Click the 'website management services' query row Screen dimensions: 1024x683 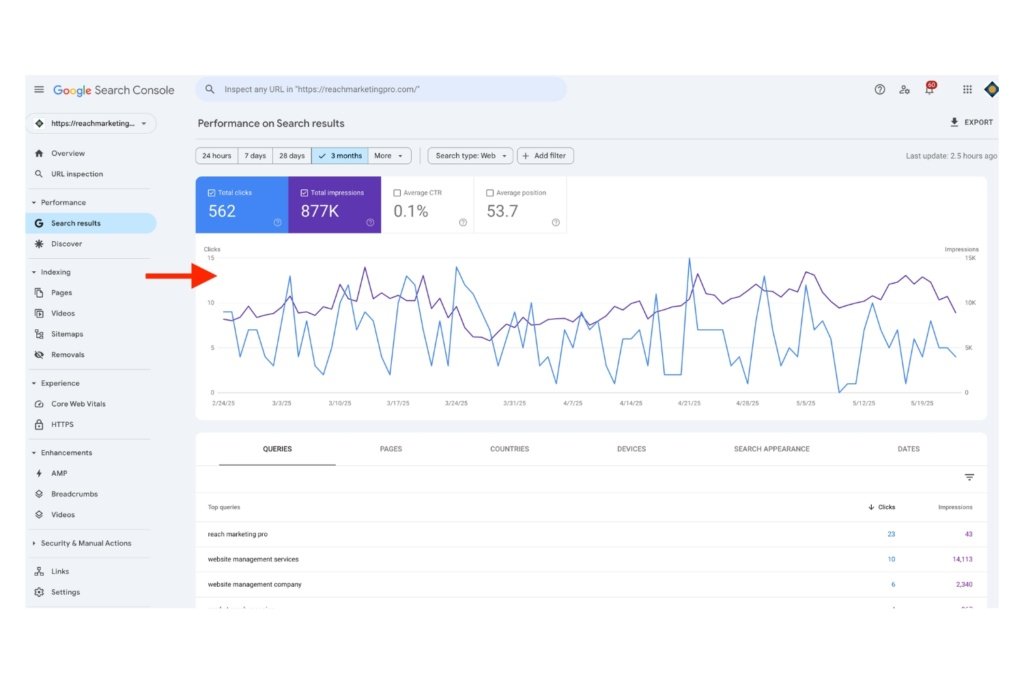591,560
